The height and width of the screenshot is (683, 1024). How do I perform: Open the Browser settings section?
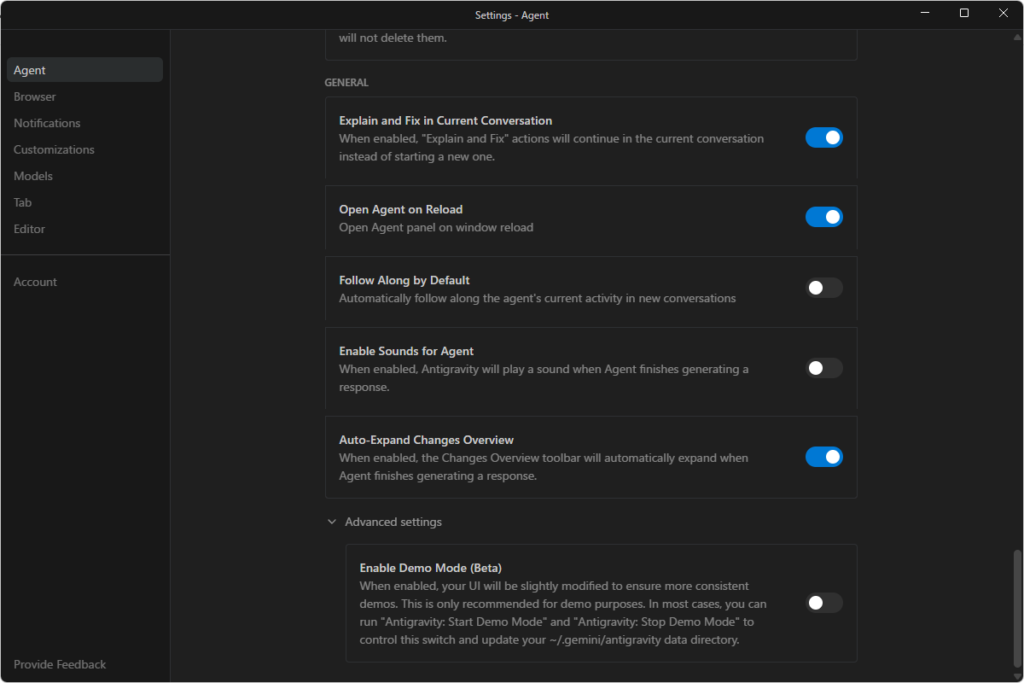coord(35,97)
